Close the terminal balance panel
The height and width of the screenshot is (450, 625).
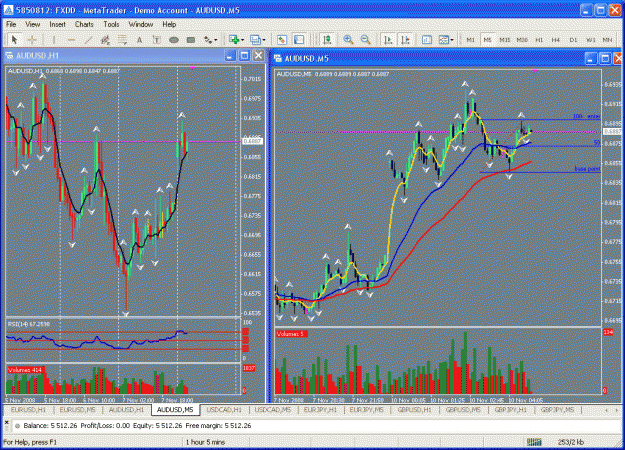tap(6, 422)
